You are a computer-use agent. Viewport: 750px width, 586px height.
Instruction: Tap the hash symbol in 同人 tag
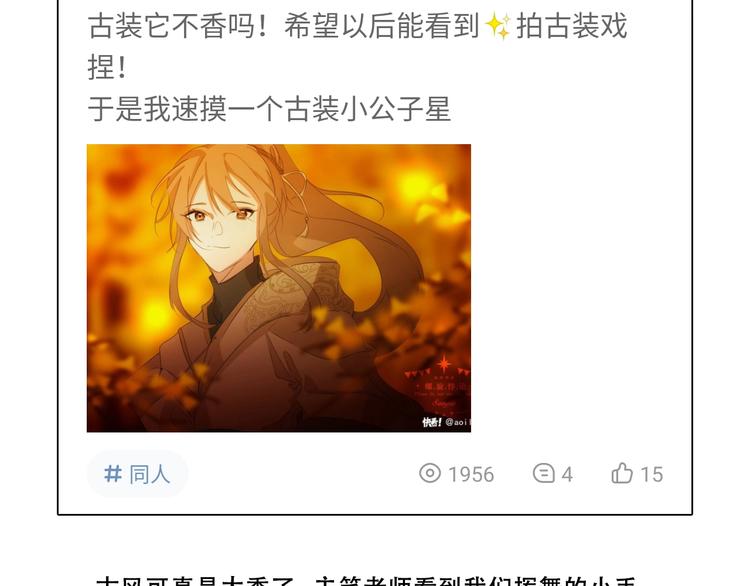113,474
